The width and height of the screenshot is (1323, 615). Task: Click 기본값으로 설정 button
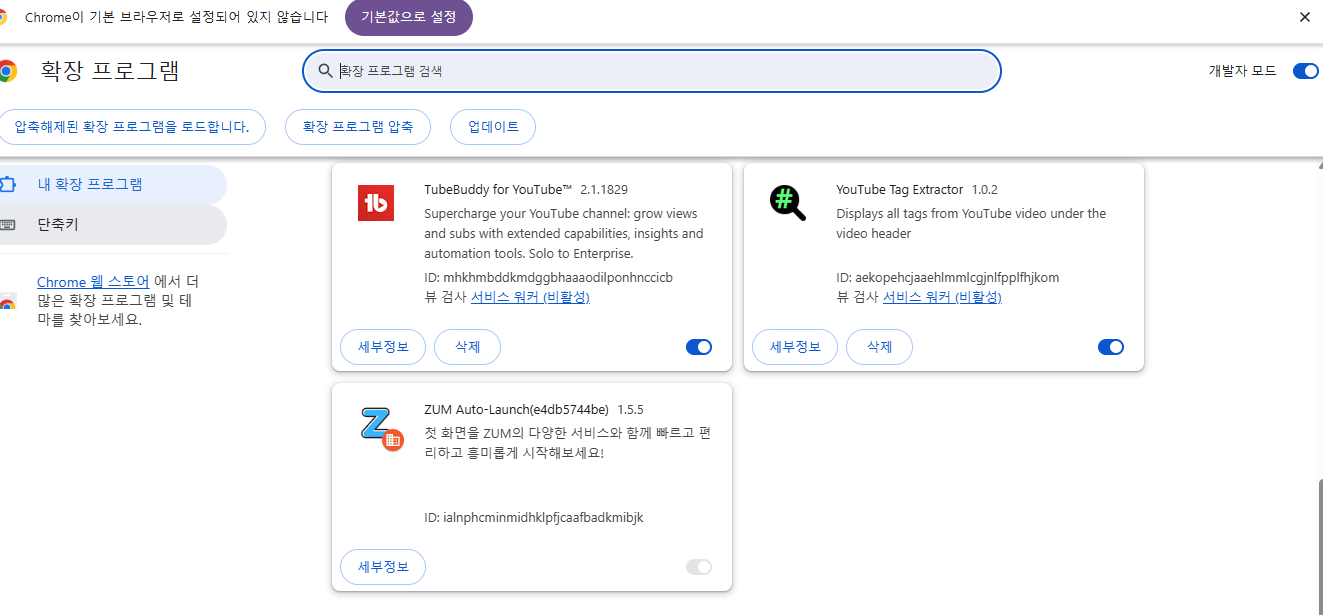point(409,17)
